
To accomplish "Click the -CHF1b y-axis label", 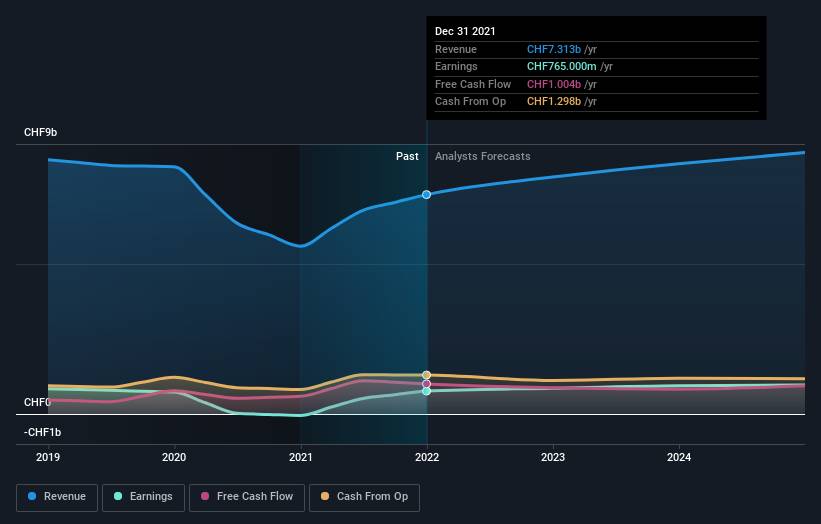I will tap(43, 432).
